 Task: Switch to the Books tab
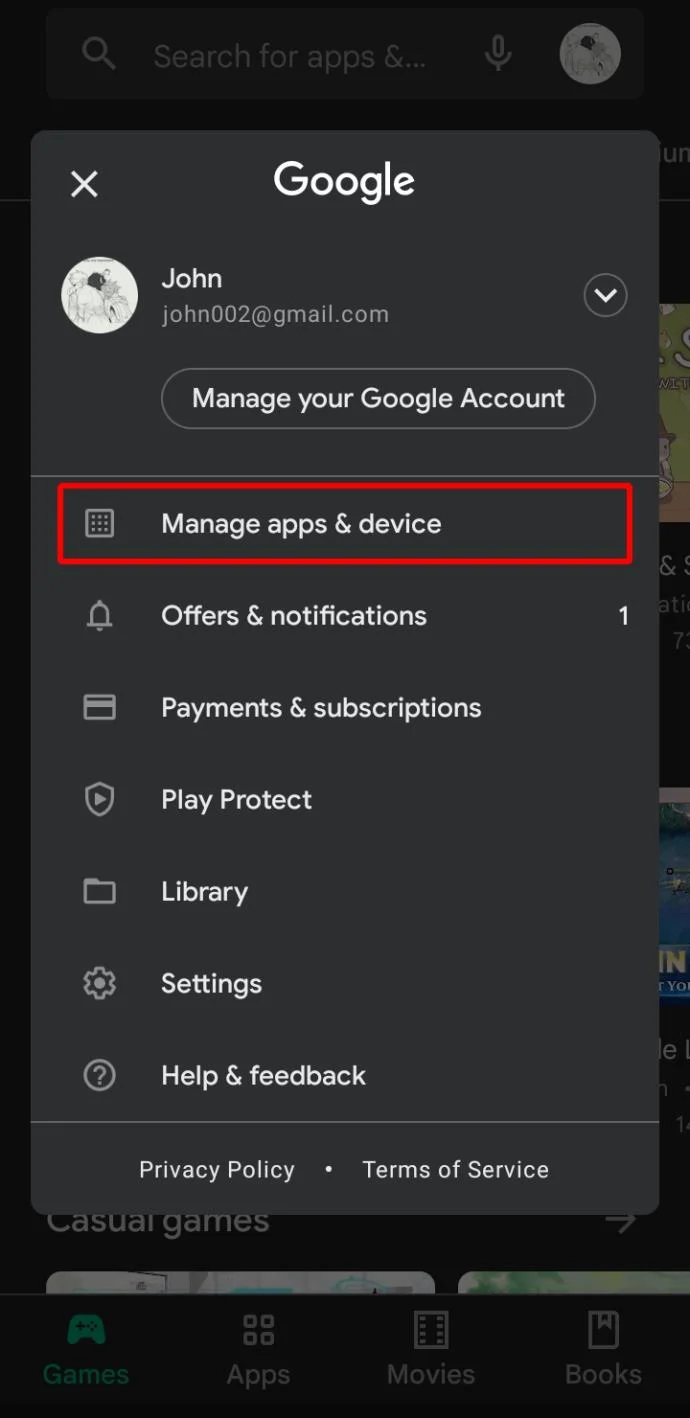[x=603, y=1351]
